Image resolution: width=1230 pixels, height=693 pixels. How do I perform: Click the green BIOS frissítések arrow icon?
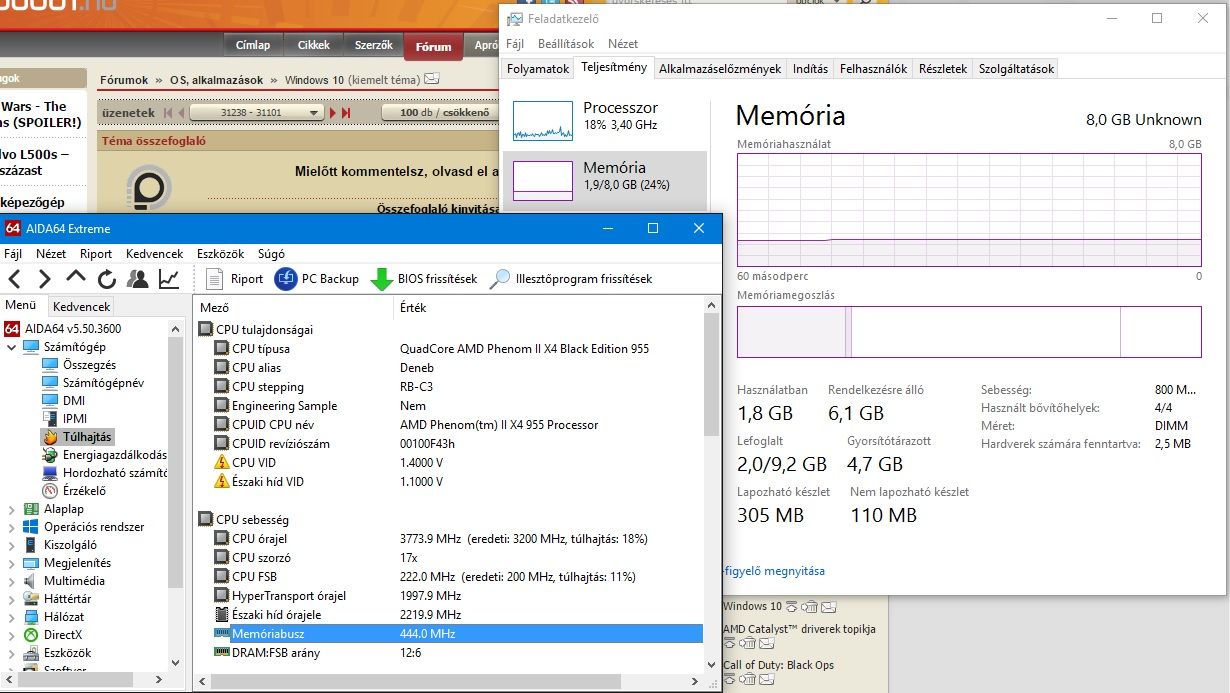coord(382,279)
